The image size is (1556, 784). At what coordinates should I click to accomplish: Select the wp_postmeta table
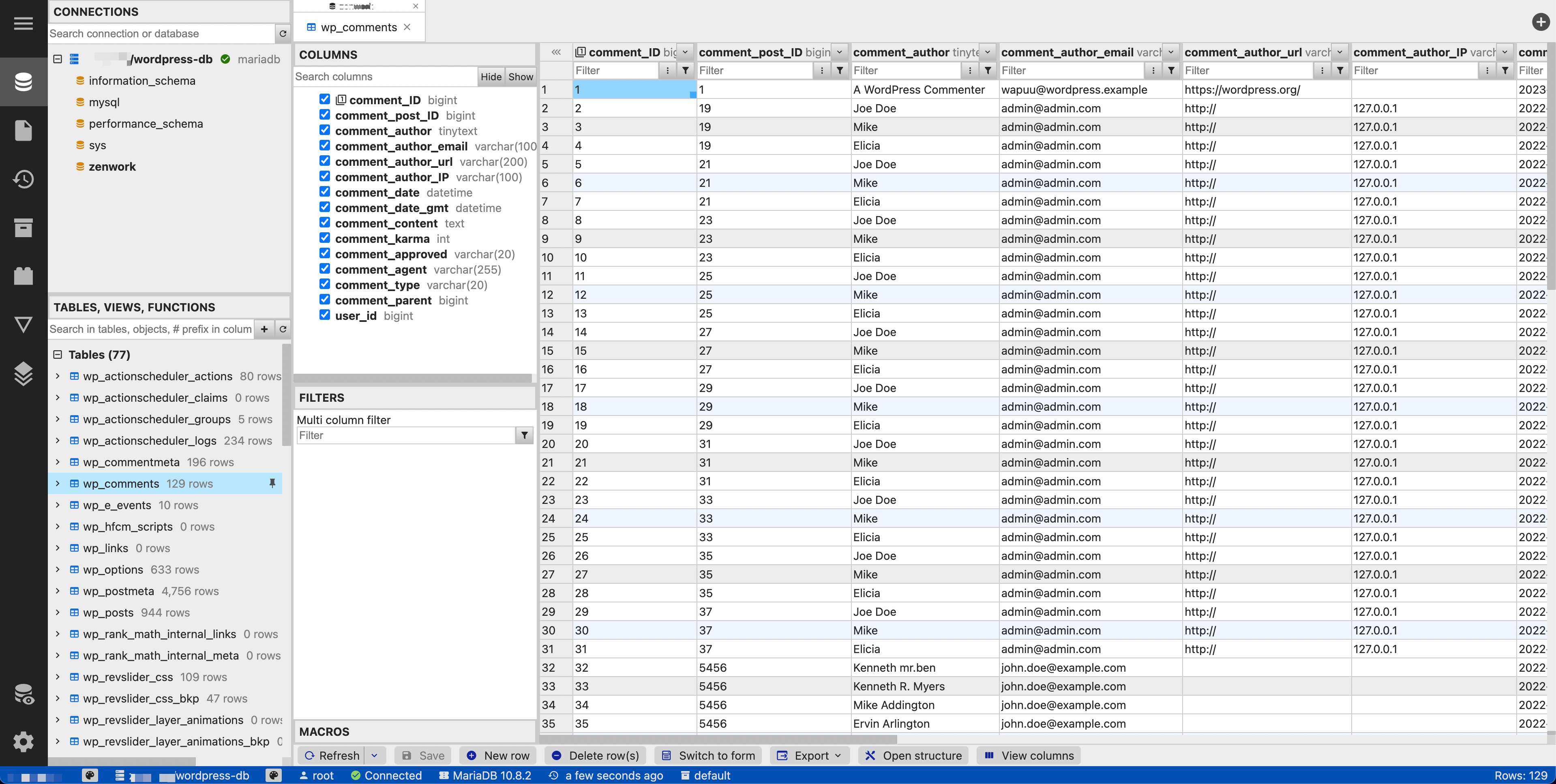(x=118, y=591)
